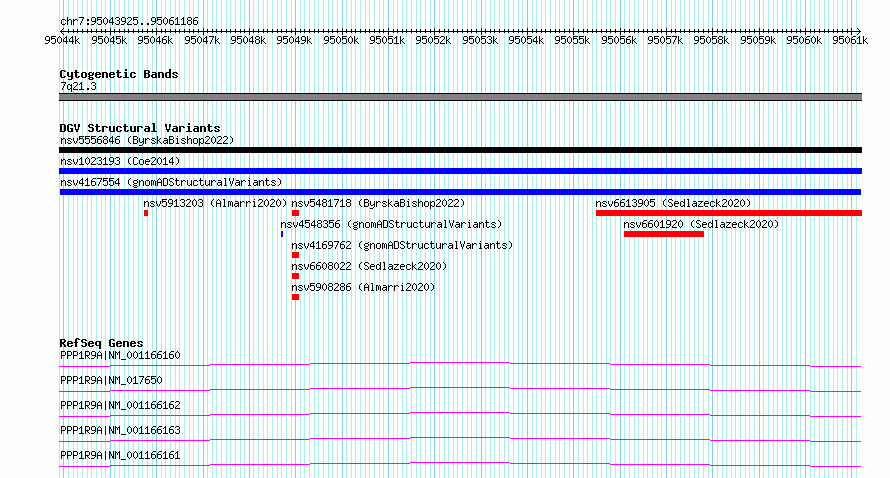890x478 pixels.
Task: Click the 95061k ruler tick label
Action: point(850,40)
